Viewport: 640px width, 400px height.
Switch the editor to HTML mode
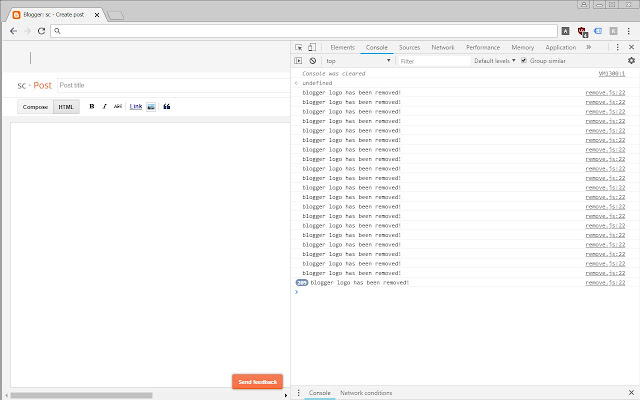[66, 107]
